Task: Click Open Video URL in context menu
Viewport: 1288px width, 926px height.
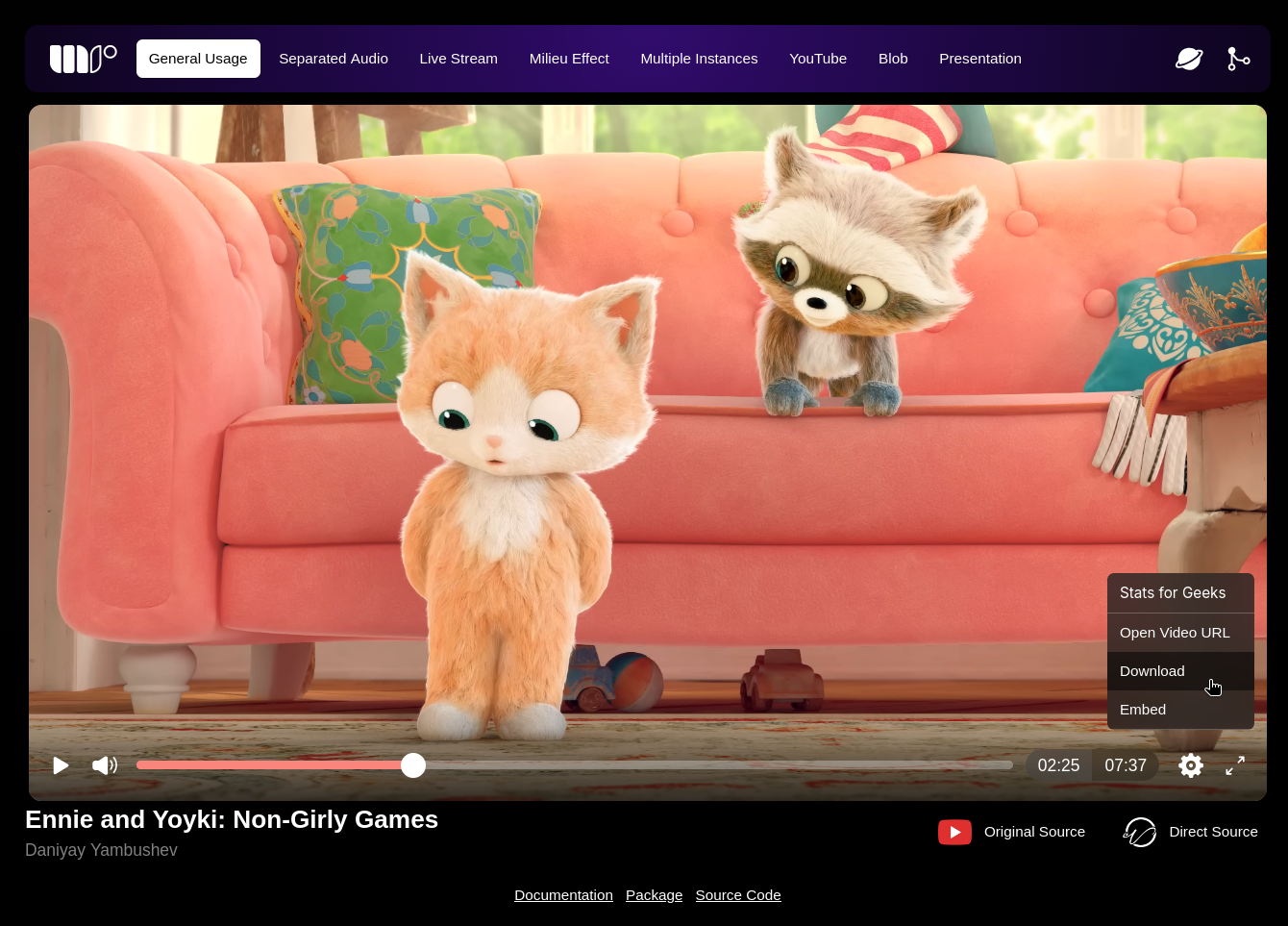Action: (x=1175, y=633)
